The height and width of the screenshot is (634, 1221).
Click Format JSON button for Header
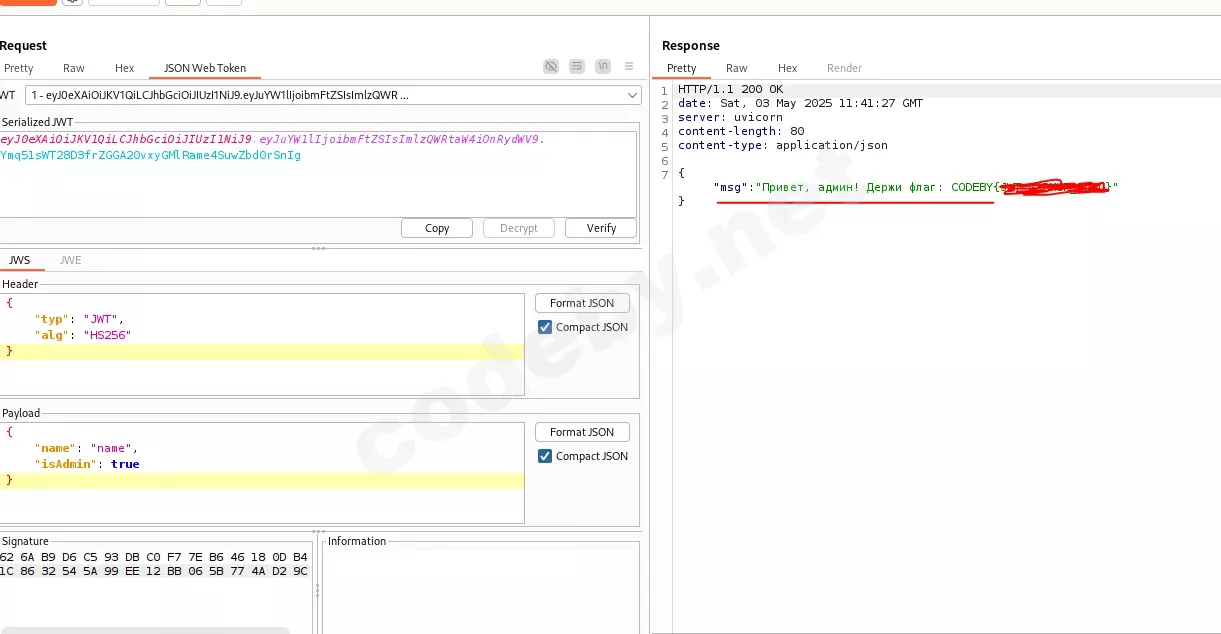582,303
